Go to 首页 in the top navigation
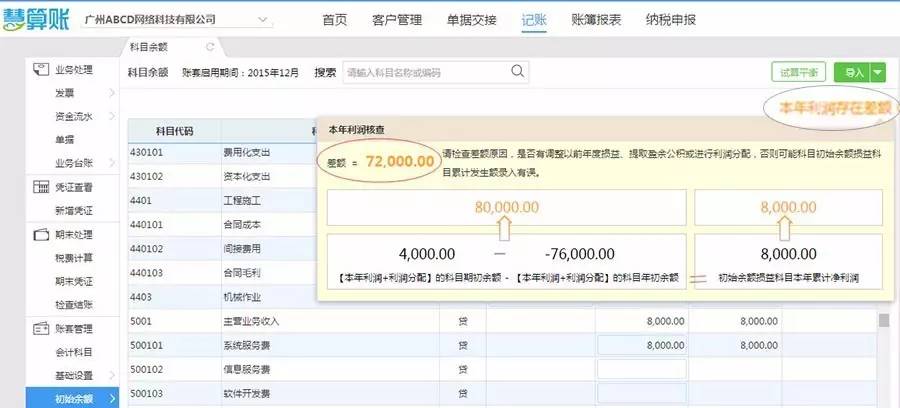The height and width of the screenshot is (408, 900). point(335,20)
